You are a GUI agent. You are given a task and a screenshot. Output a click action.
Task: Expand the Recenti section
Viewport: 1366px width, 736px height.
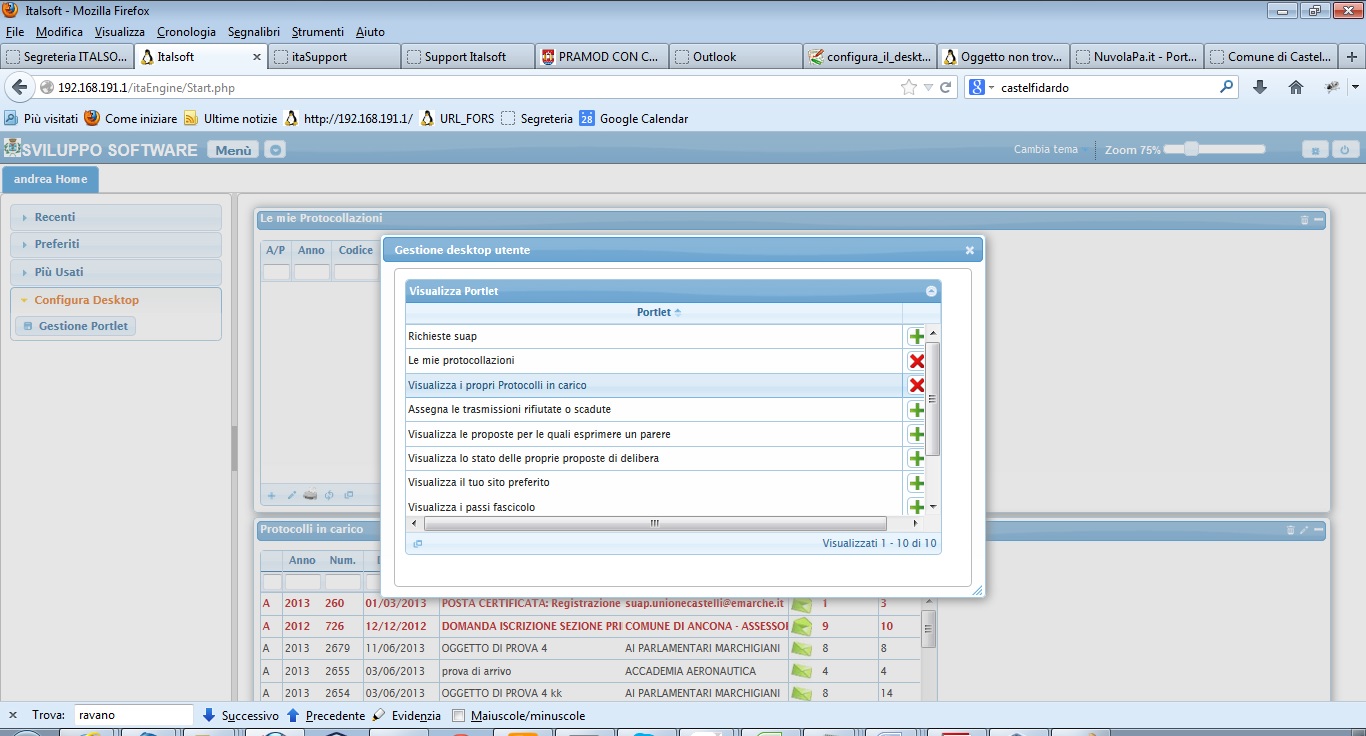click(x=55, y=217)
